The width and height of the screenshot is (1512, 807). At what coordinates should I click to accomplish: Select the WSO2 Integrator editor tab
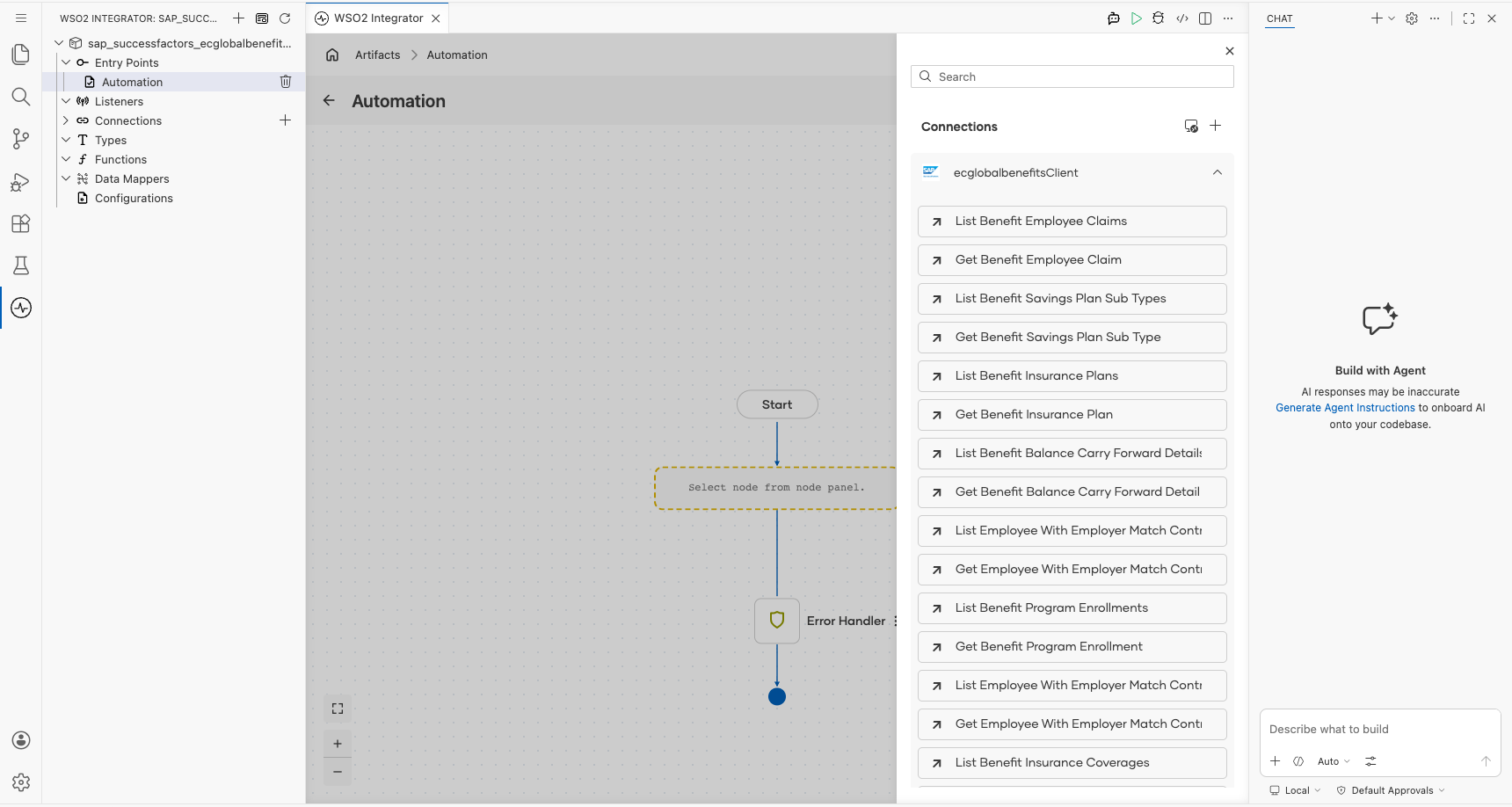click(378, 18)
